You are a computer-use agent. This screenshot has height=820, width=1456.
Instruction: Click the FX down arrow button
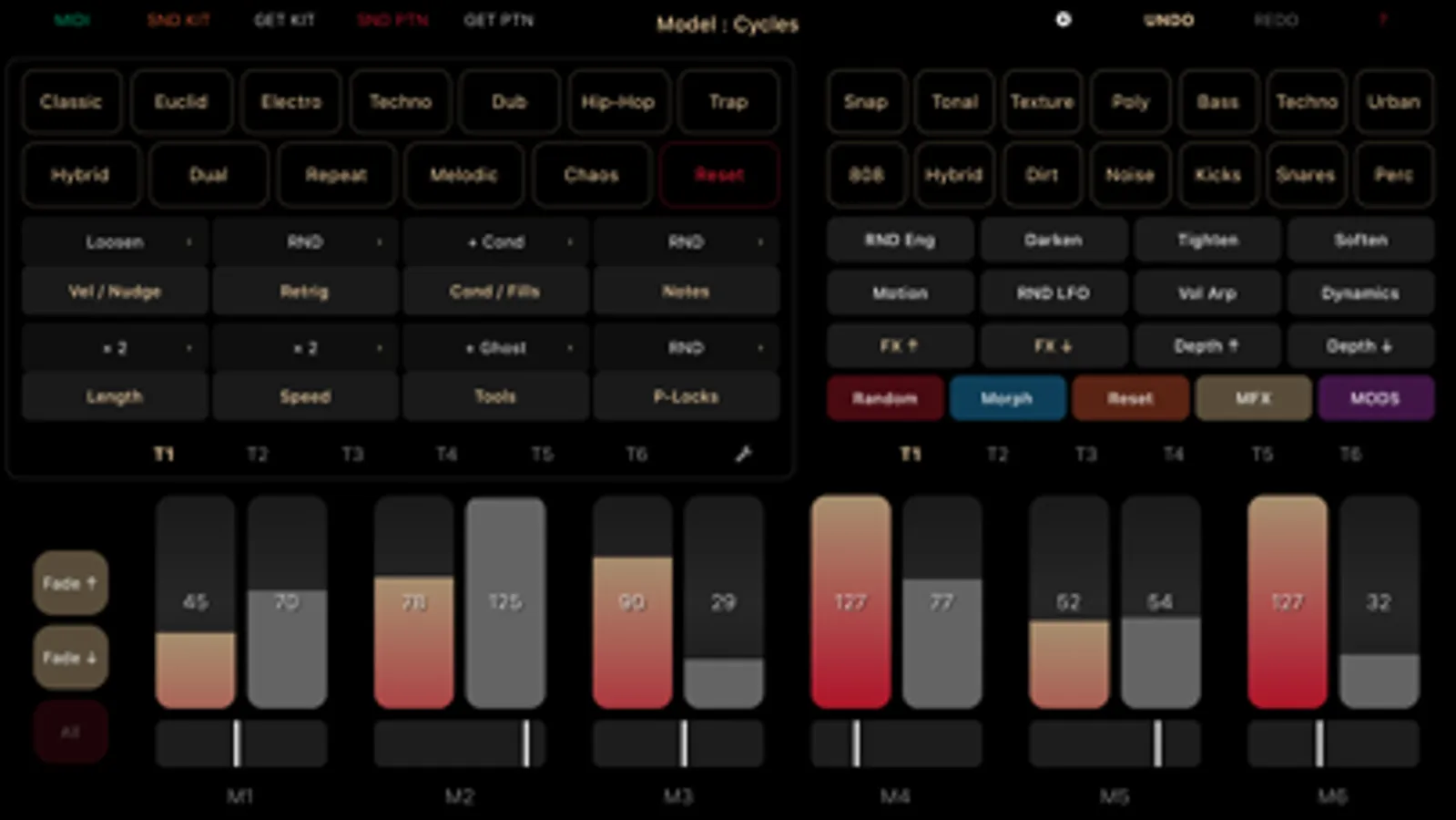[x=1054, y=345]
